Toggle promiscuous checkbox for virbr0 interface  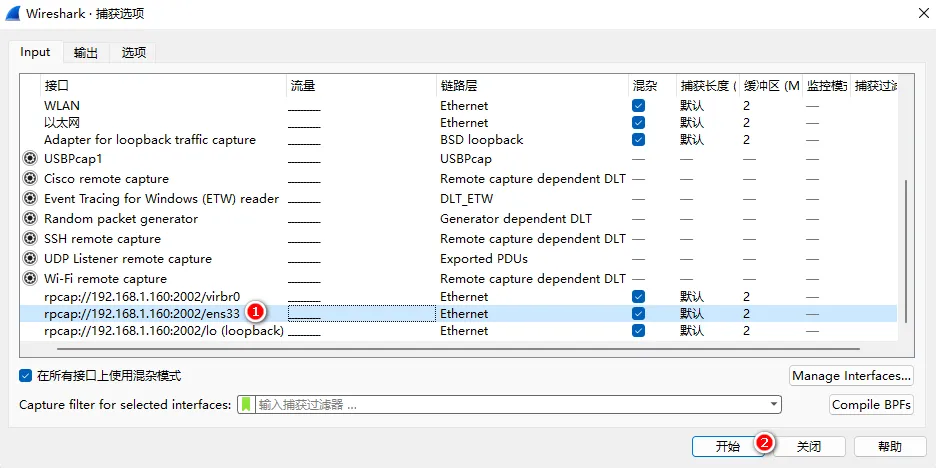(x=639, y=296)
